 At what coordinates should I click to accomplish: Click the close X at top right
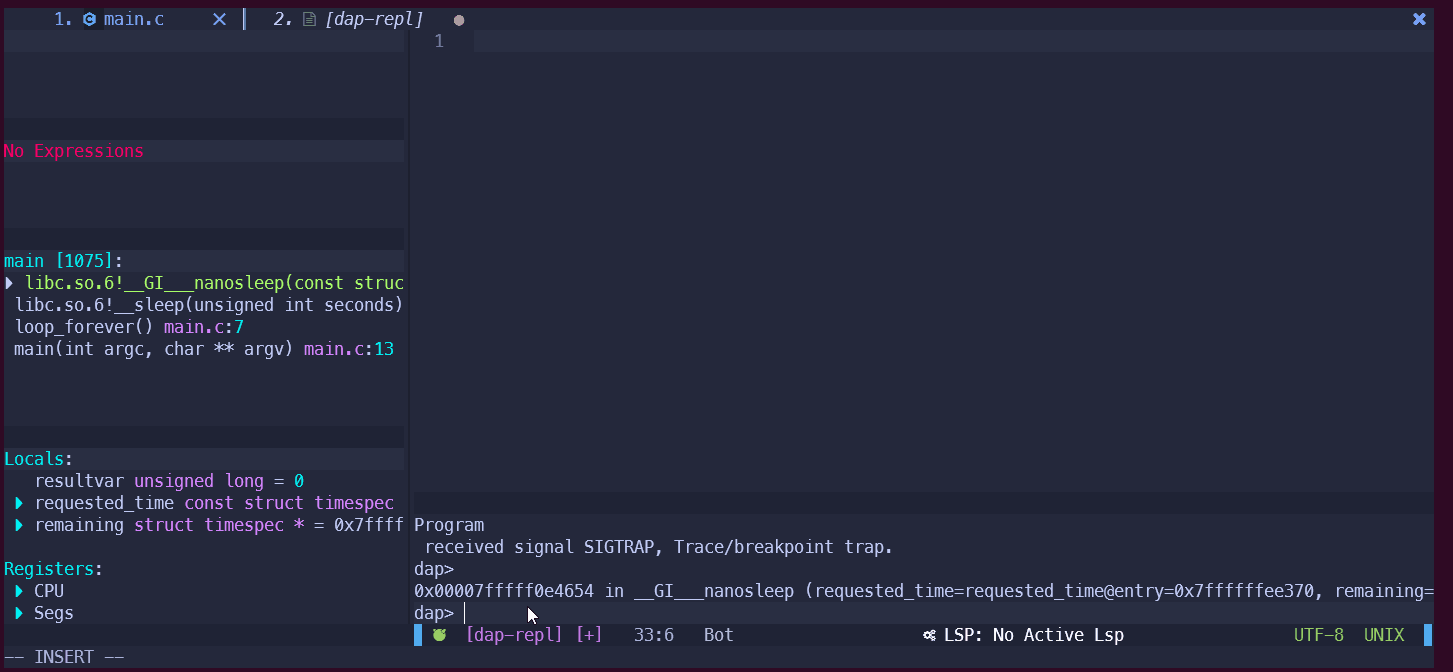[x=1419, y=19]
